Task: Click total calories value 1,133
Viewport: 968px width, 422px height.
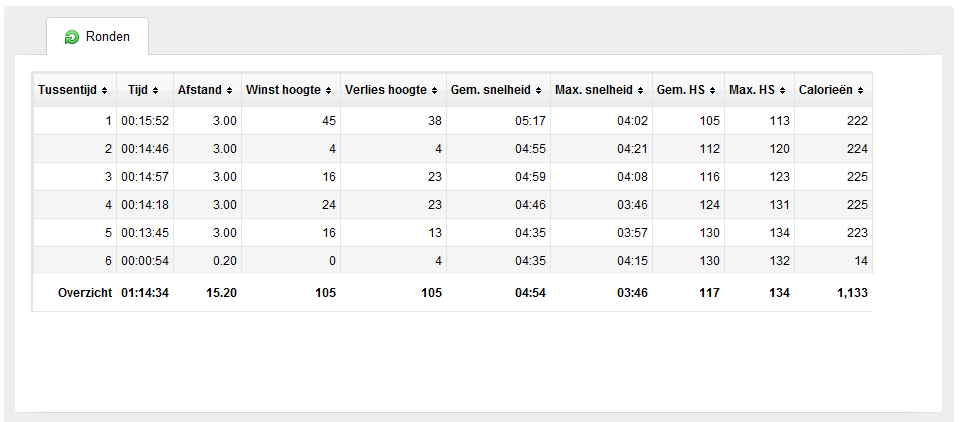Action: tap(853, 293)
